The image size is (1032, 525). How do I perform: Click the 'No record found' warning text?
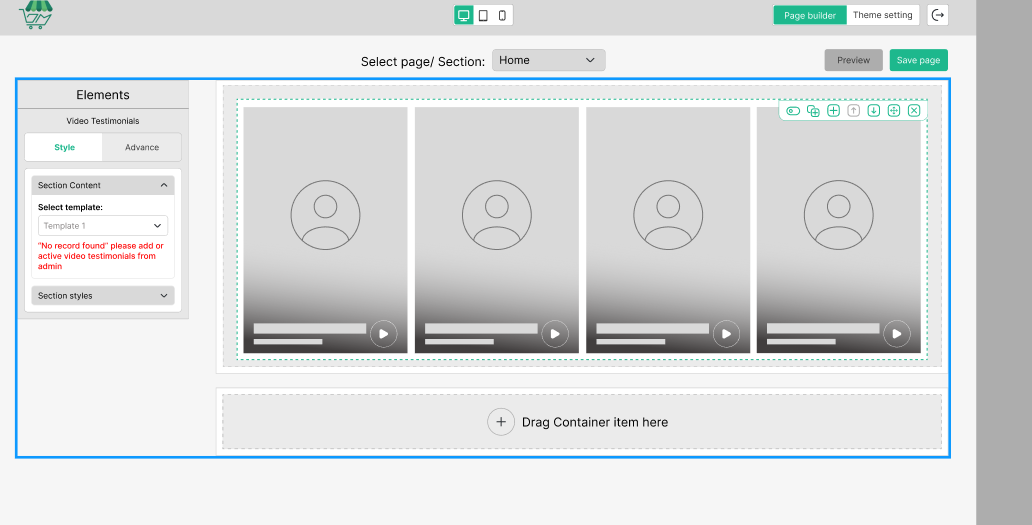[x=101, y=256]
